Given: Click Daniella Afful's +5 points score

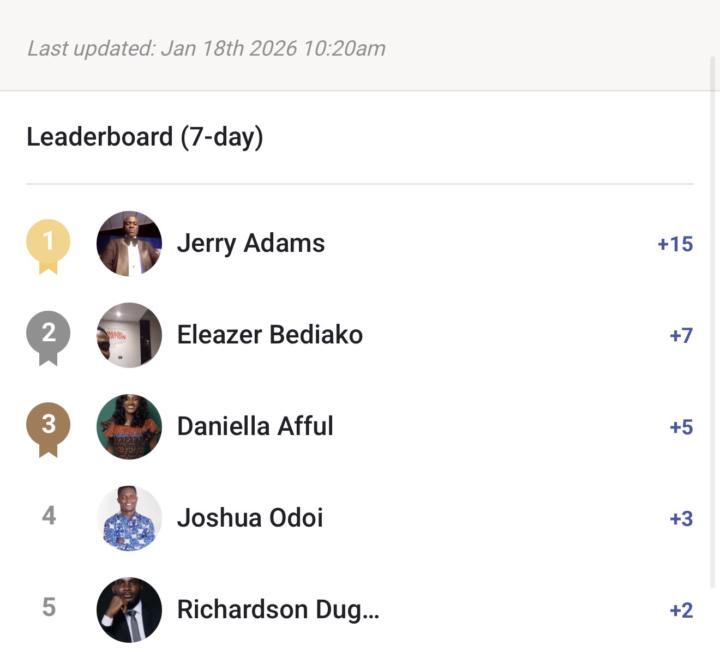Looking at the screenshot, I should click(681, 428).
